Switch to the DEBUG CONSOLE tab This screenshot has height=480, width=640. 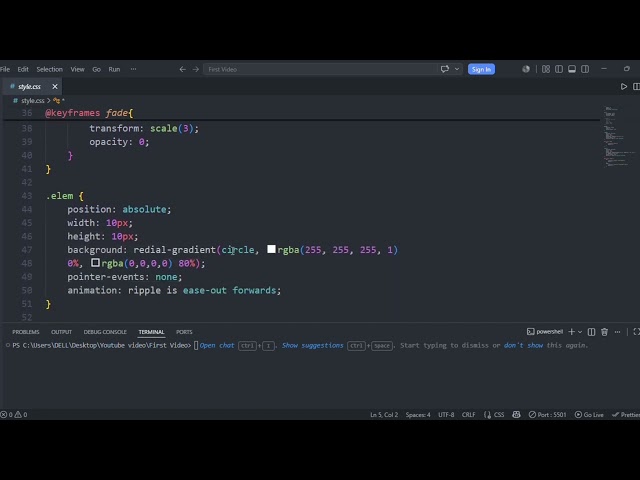point(105,332)
